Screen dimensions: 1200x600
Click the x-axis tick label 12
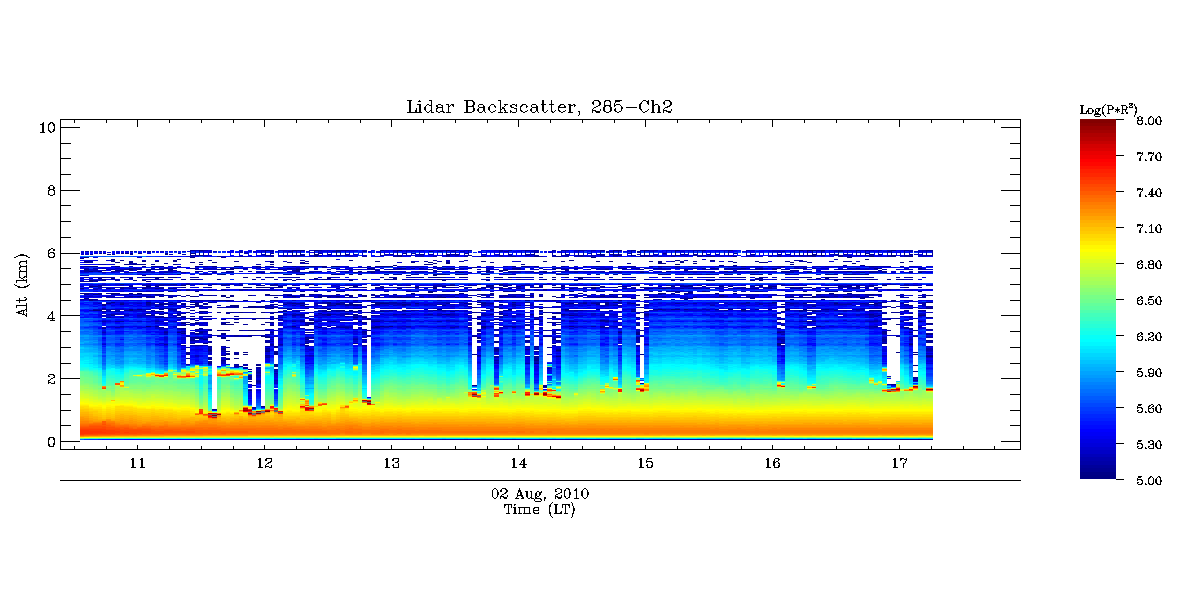click(x=264, y=464)
